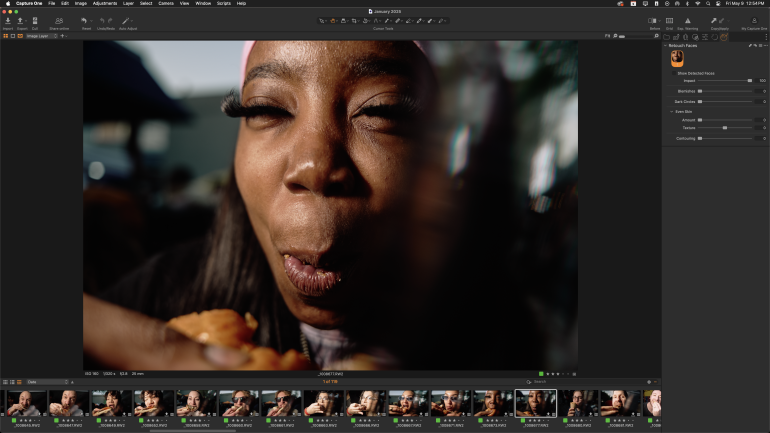Open the Adjustments menu
Screen dimensions: 770x433
tap(105, 3)
